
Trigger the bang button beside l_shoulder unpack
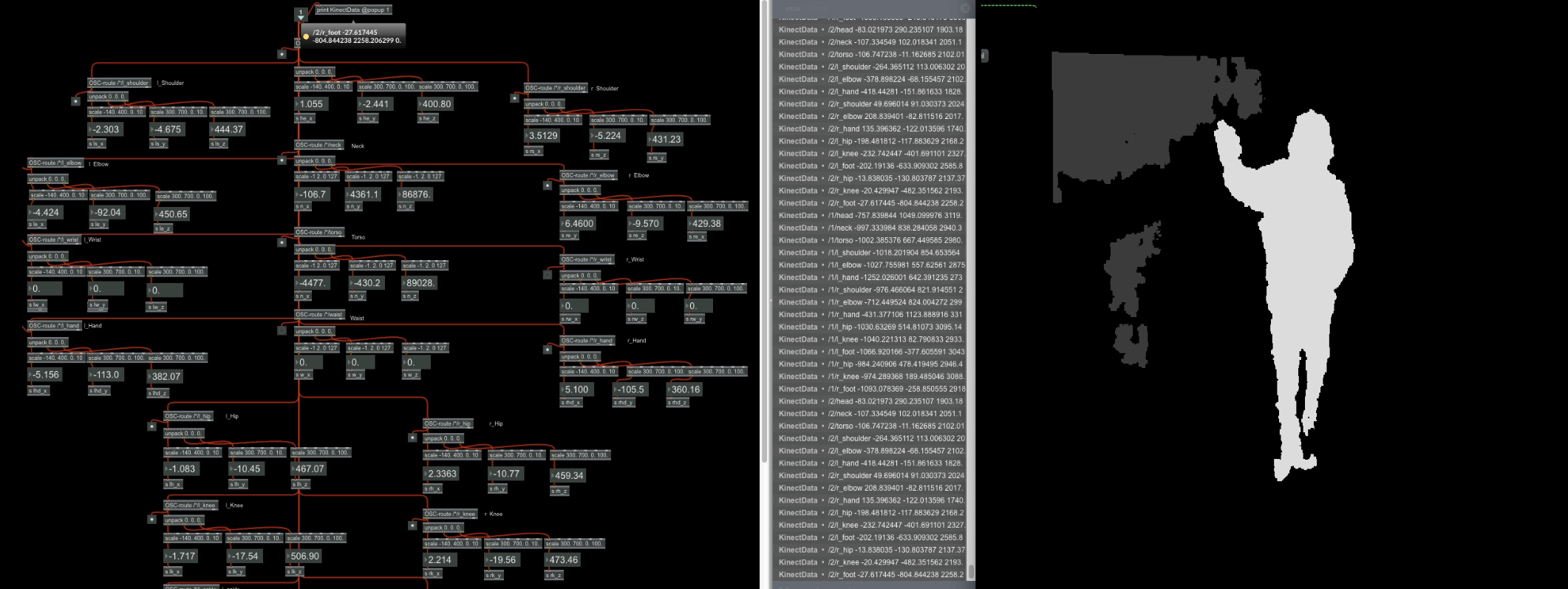click(75, 101)
